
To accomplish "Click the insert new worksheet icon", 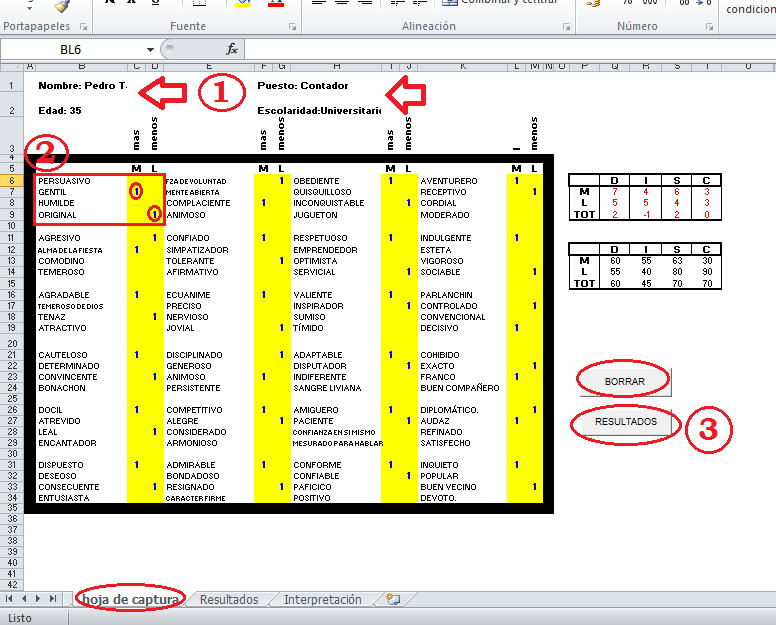I will point(393,600).
